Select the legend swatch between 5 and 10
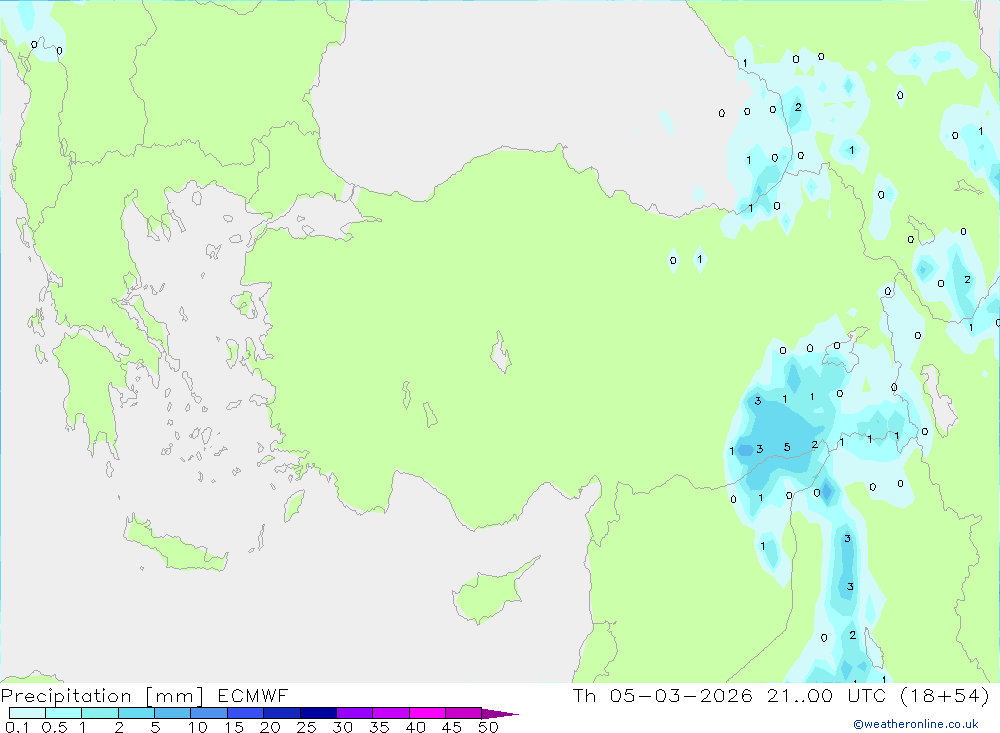 click(x=172, y=713)
